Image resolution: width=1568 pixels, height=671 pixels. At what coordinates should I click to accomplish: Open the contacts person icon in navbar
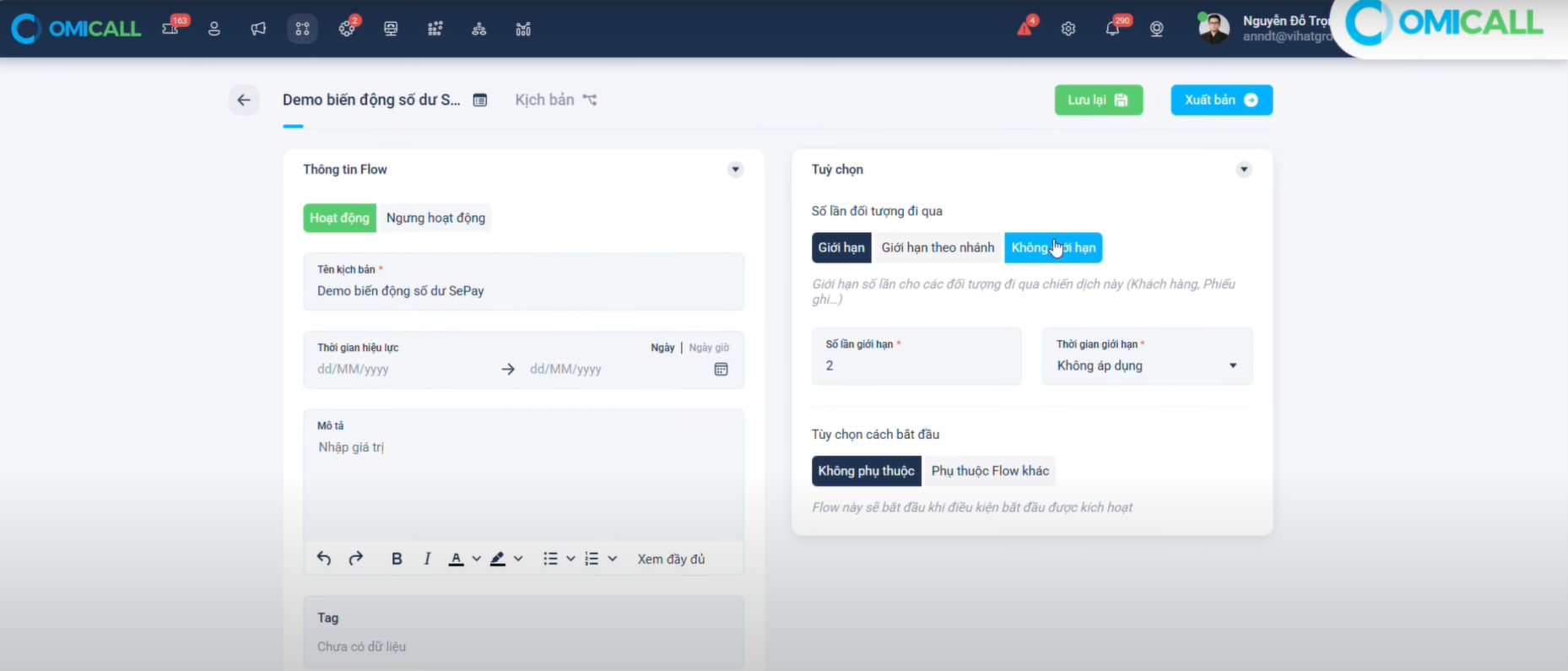(214, 29)
